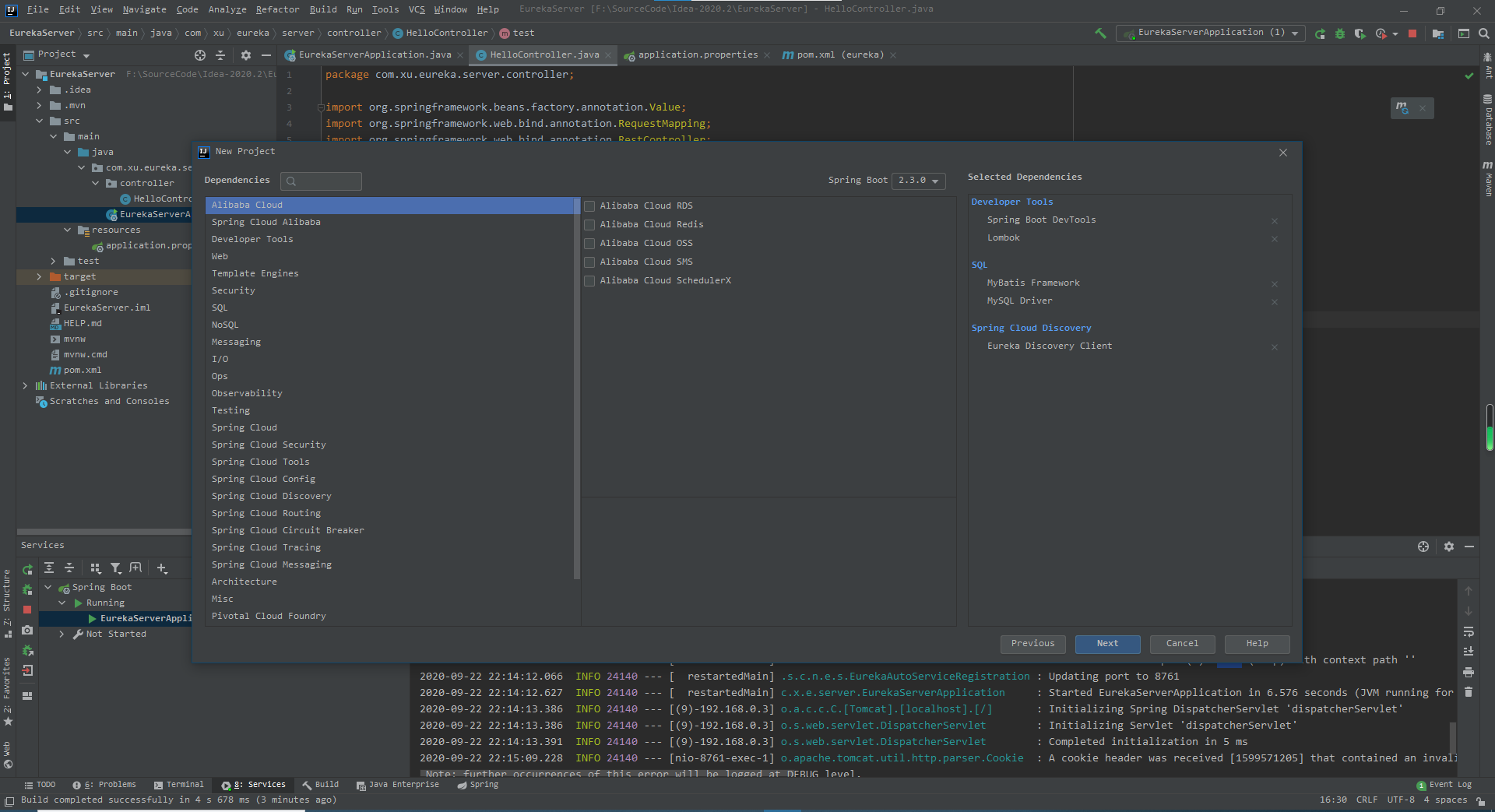Stop the application via main toolbar red square
1495x812 pixels.
click(1412, 33)
